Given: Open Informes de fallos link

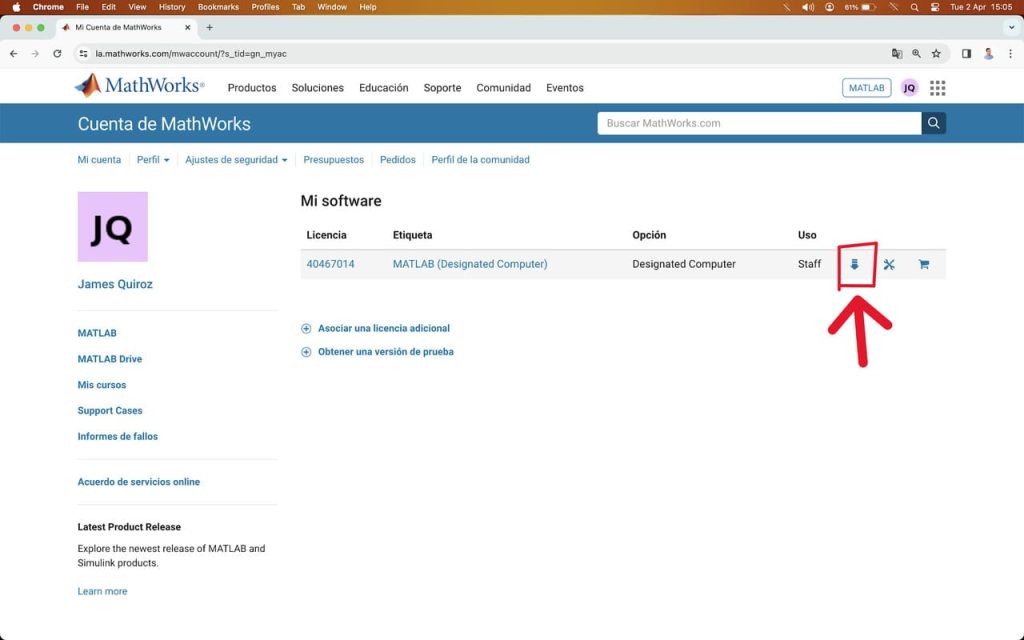Looking at the screenshot, I should pyautogui.click(x=118, y=436).
